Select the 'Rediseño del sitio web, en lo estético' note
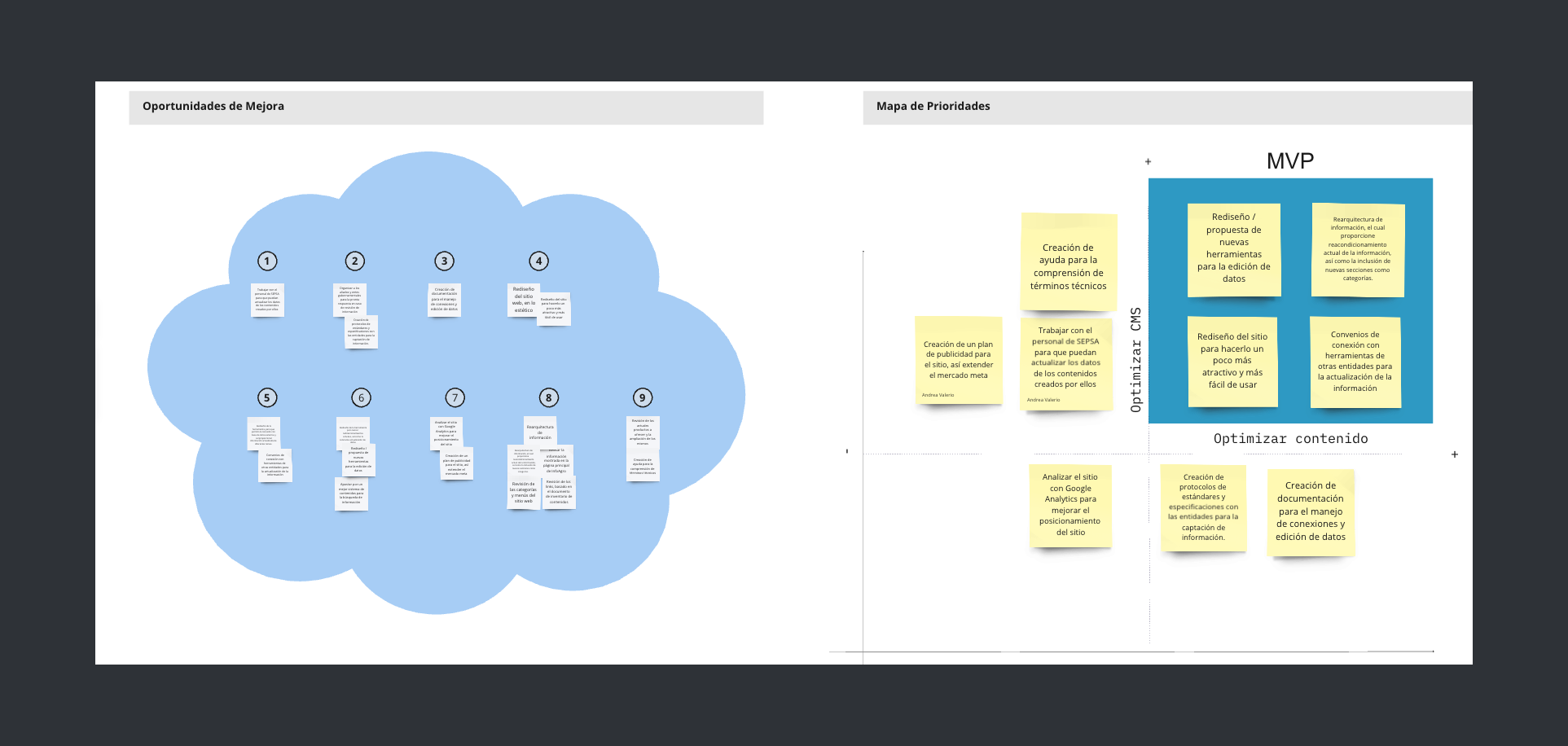1568x746 pixels. [523, 300]
